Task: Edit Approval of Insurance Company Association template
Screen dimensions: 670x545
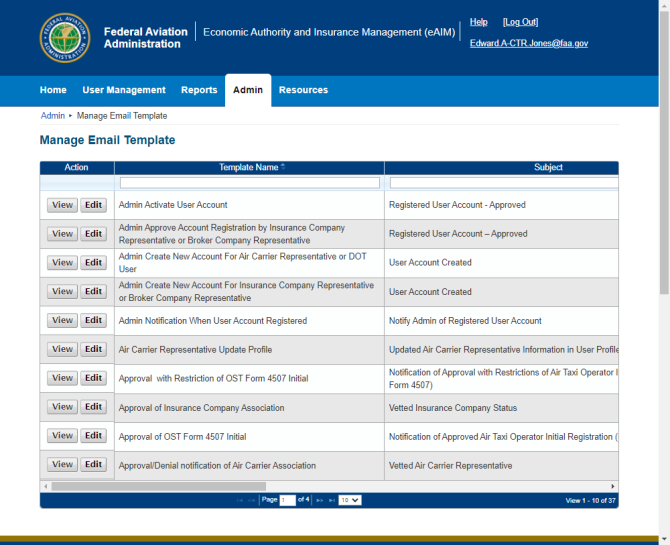Action: [94, 407]
